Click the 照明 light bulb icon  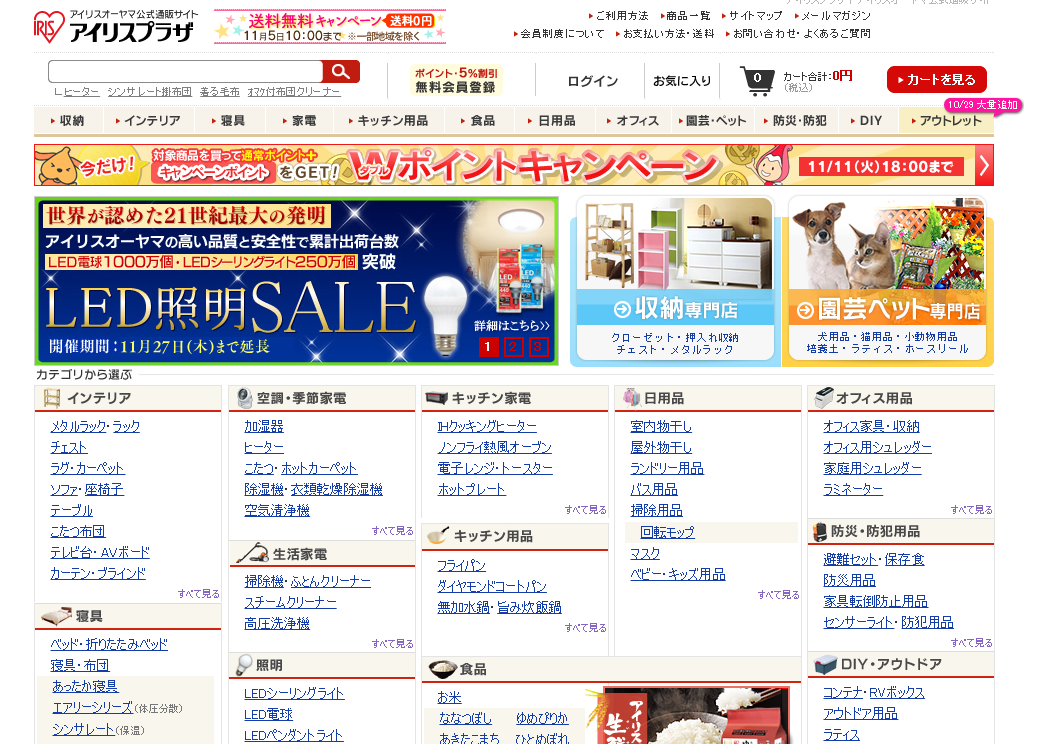click(x=244, y=665)
